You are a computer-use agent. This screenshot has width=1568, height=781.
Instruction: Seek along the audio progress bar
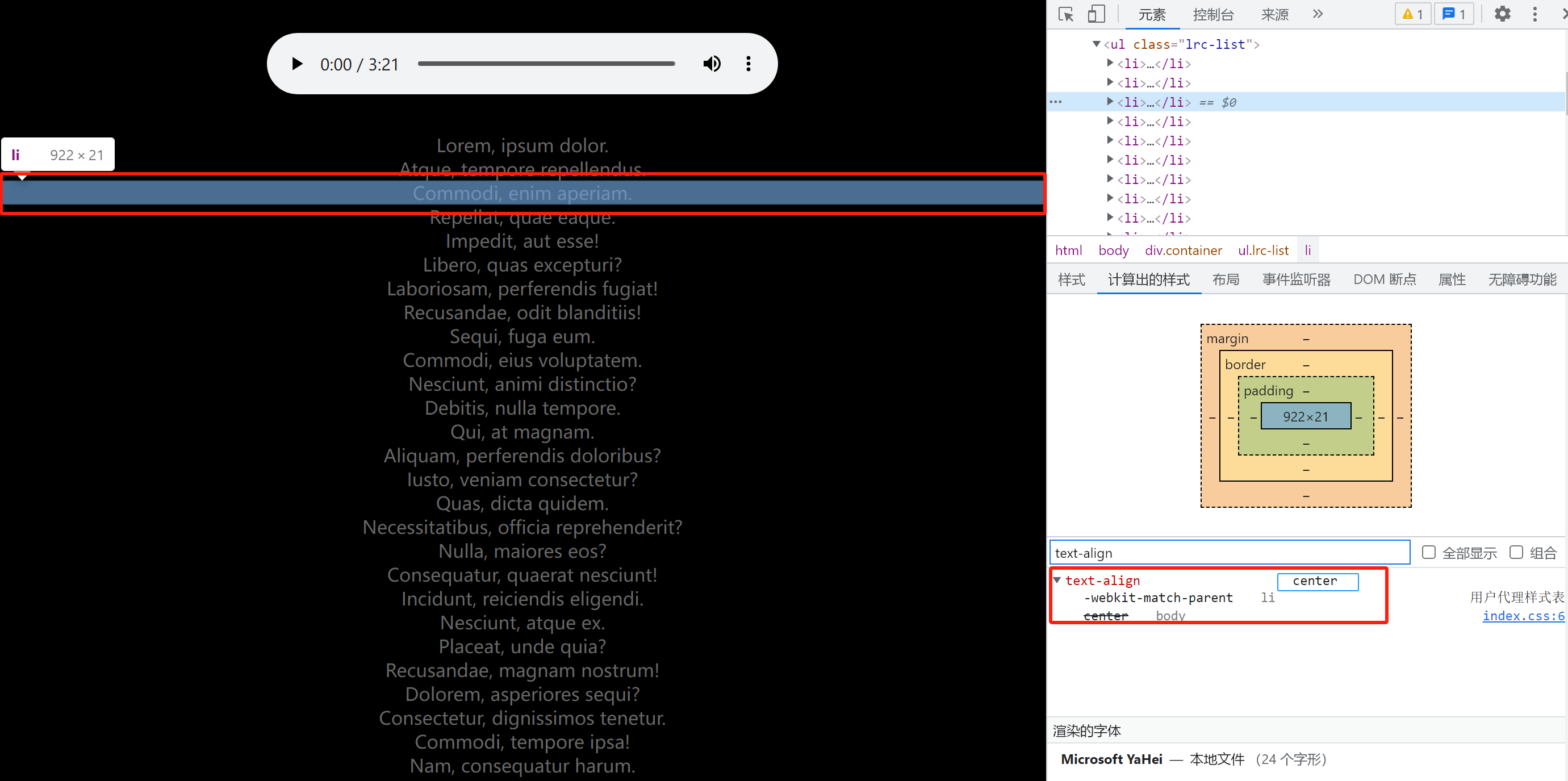pyautogui.click(x=546, y=63)
